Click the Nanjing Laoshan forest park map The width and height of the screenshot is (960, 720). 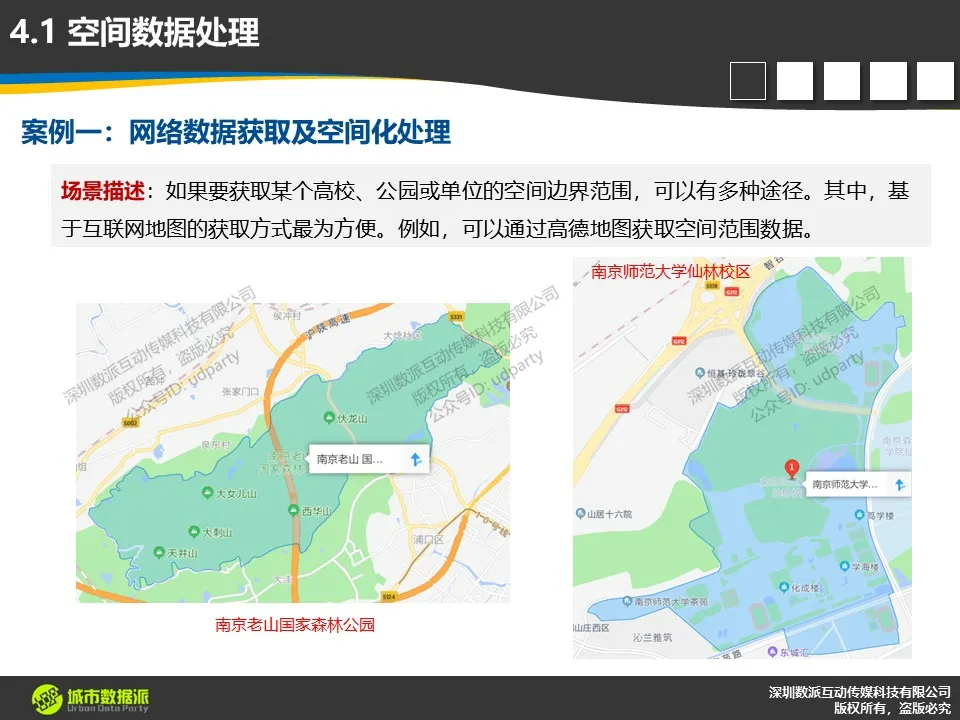tap(293, 452)
